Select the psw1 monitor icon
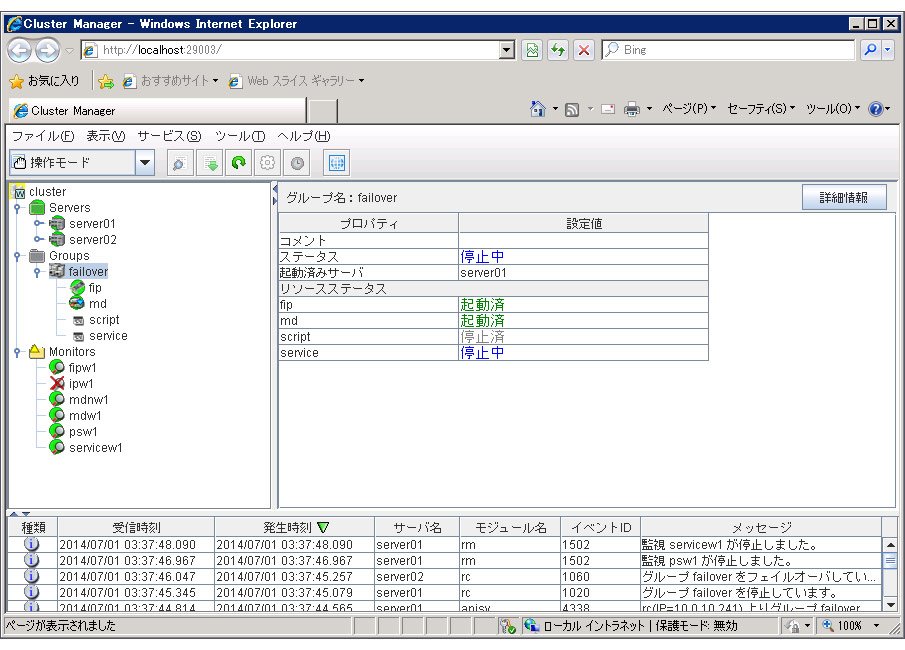905x650 pixels. [x=57, y=431]
